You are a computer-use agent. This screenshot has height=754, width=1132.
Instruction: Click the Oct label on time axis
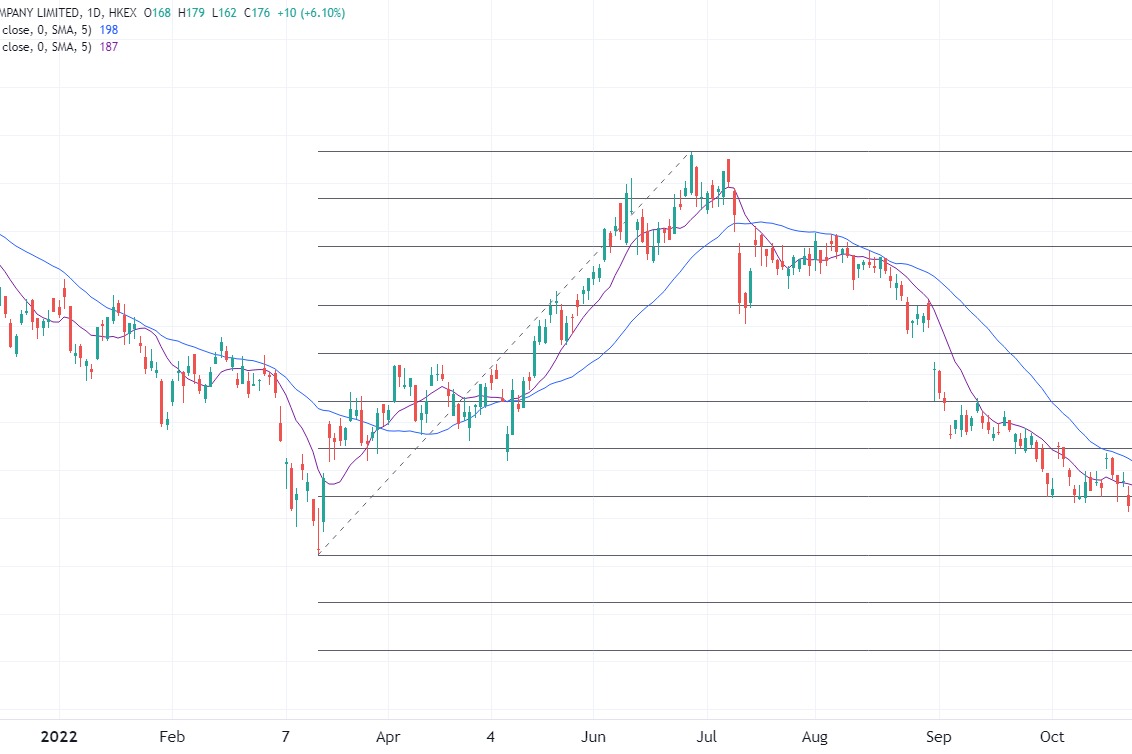(x=1052, y=738)
